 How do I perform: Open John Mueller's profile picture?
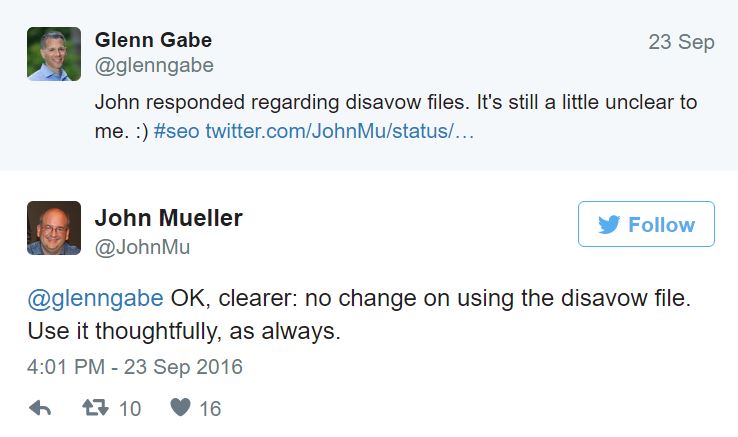53,228
